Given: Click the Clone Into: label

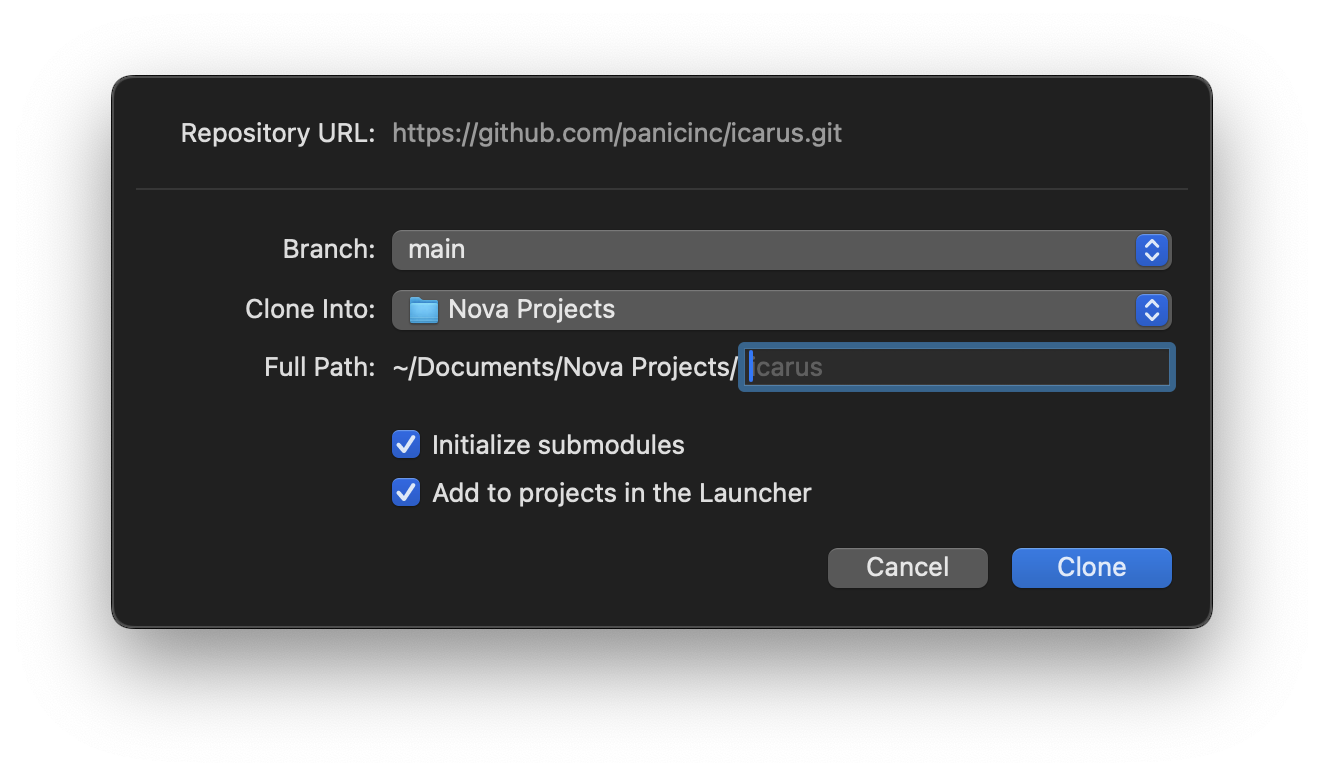Looking at the screenshot, I should (x=310, y=309).
